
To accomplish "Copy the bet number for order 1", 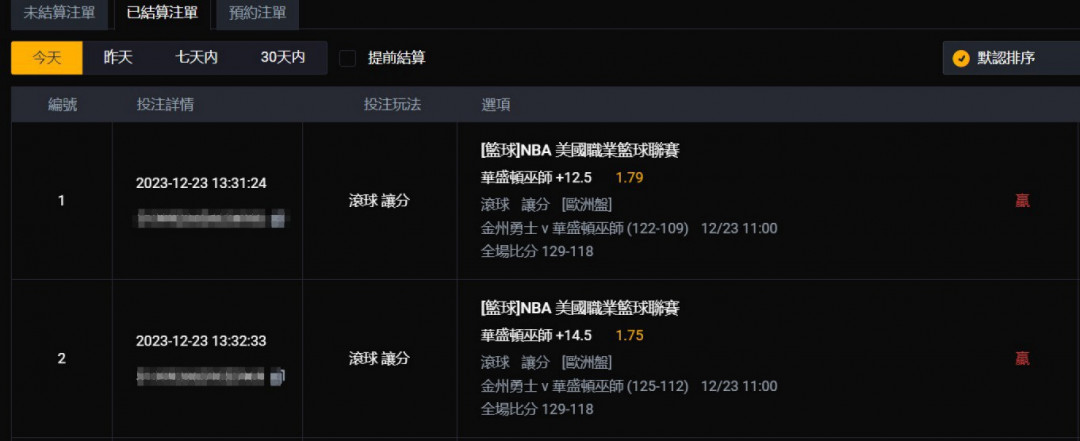I will (278, 220).
